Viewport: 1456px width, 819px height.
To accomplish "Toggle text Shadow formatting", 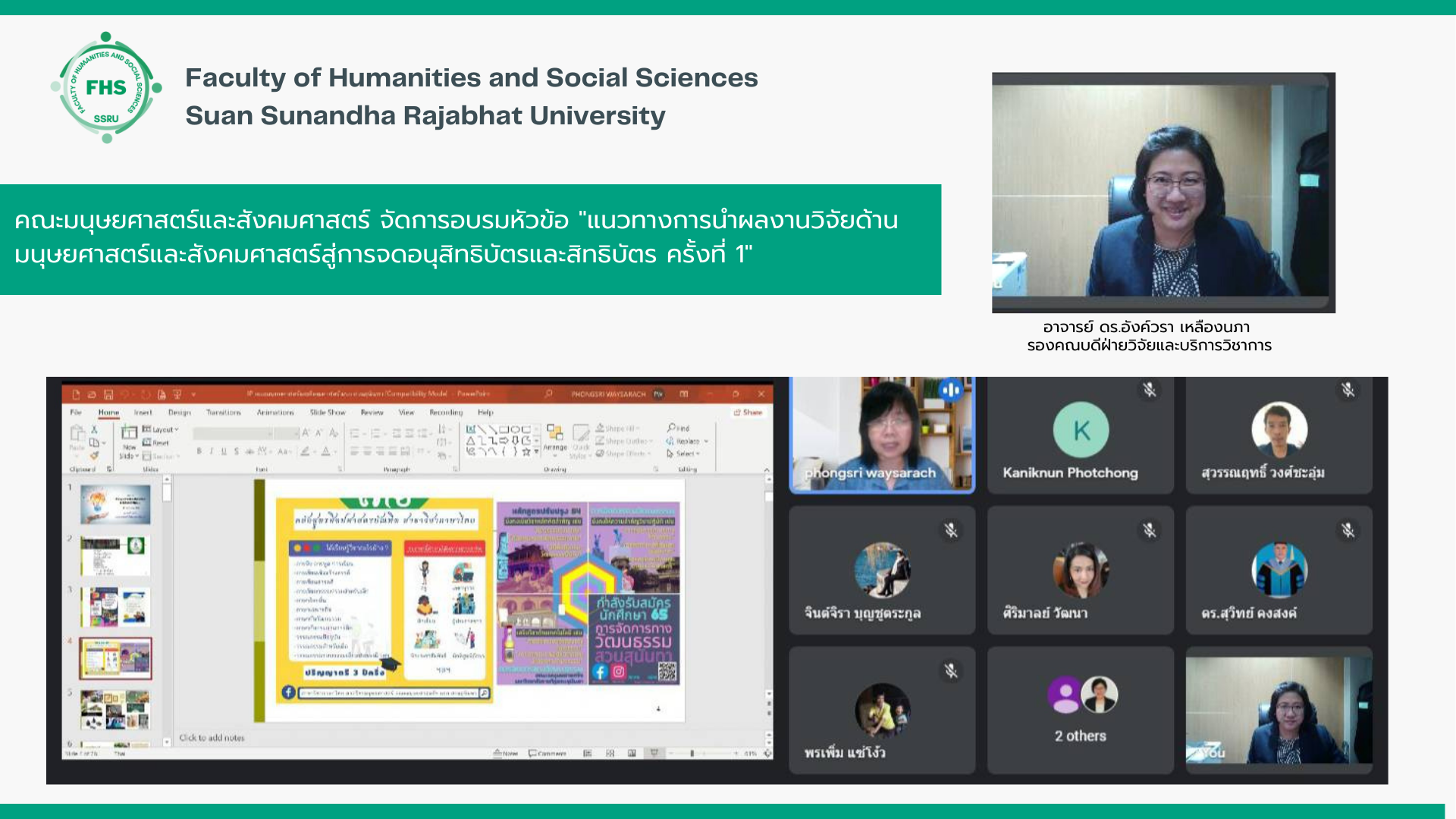I will [237, 451].
